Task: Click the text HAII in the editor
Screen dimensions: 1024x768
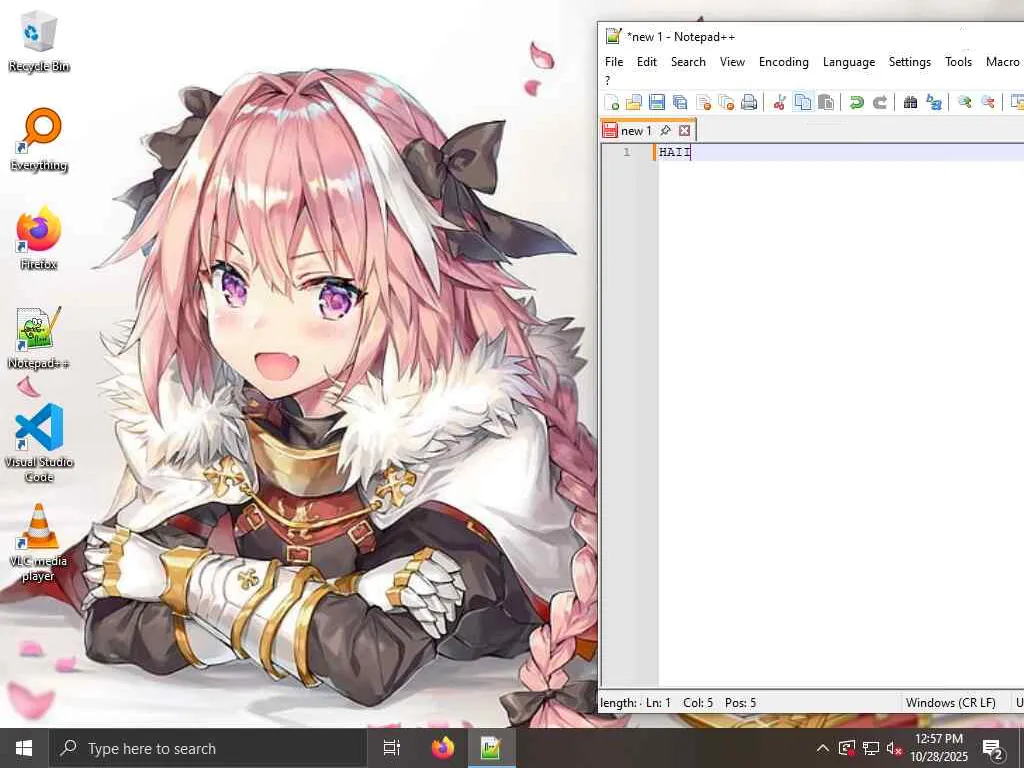Action: (x=675, y=152)
